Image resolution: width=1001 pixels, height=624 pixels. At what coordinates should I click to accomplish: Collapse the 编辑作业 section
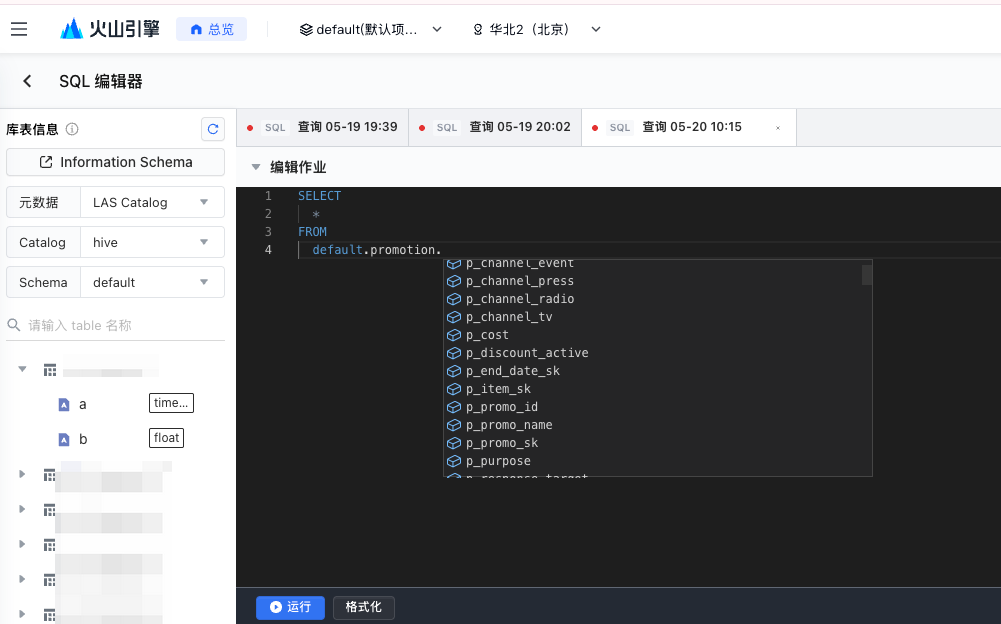pos(256,167)
